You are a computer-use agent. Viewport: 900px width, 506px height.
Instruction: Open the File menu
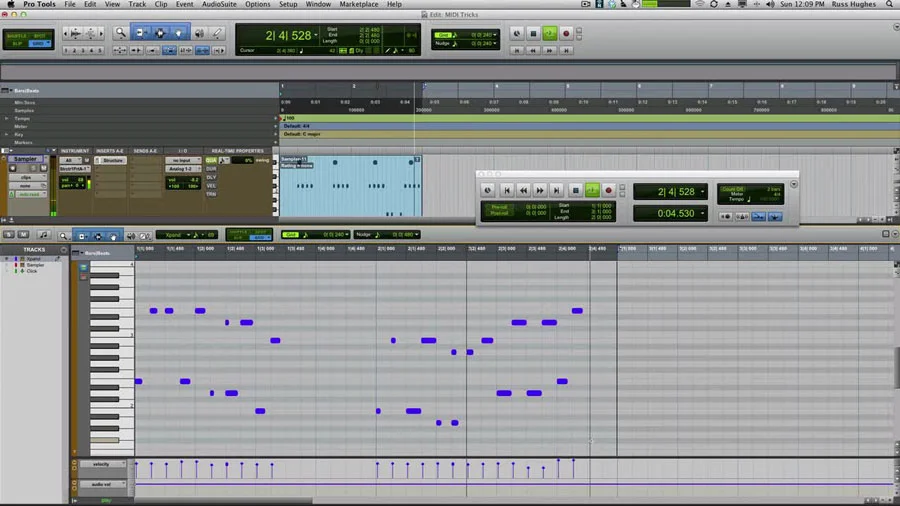pyautogui.click(x=70, y=4)
